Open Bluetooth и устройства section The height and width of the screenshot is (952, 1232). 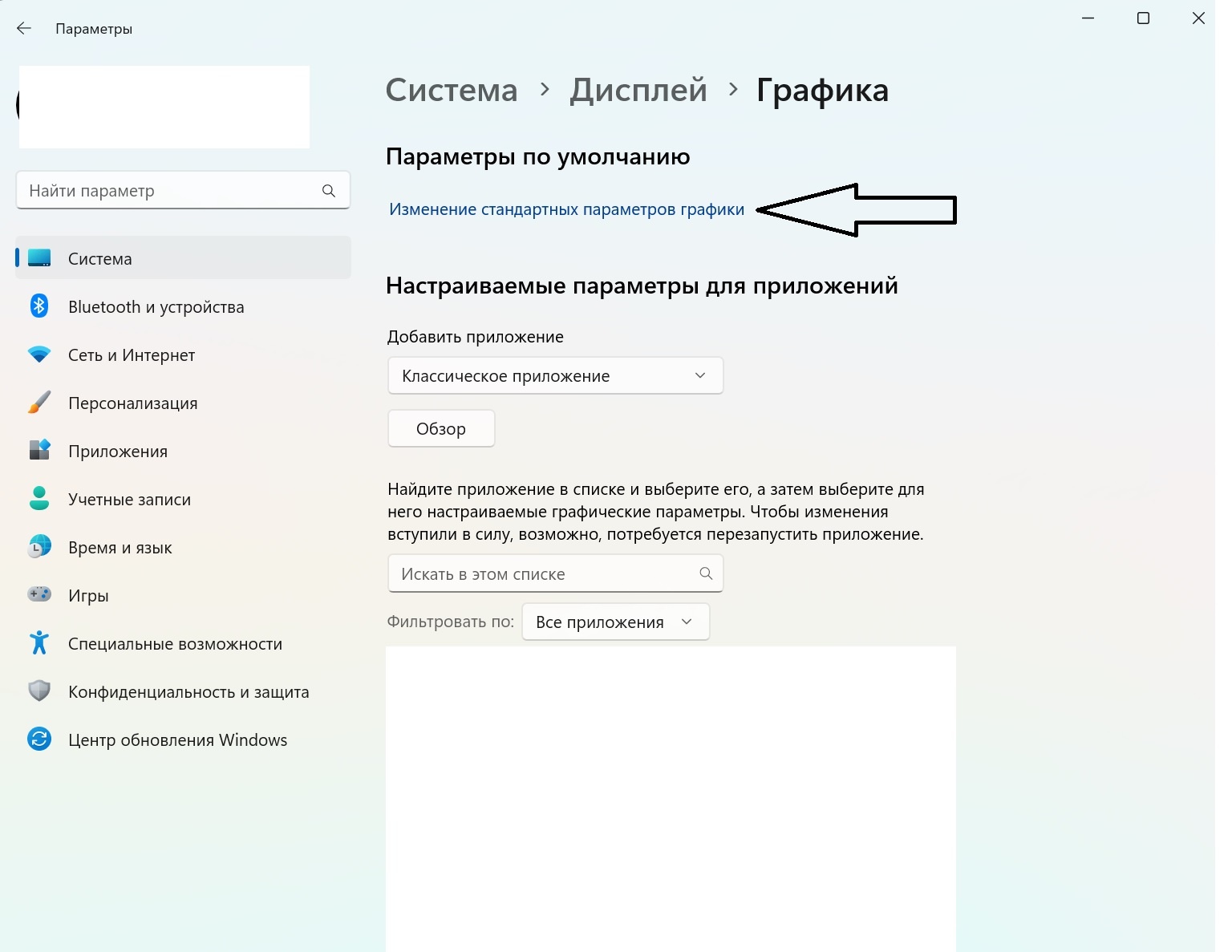click(183, 306)
